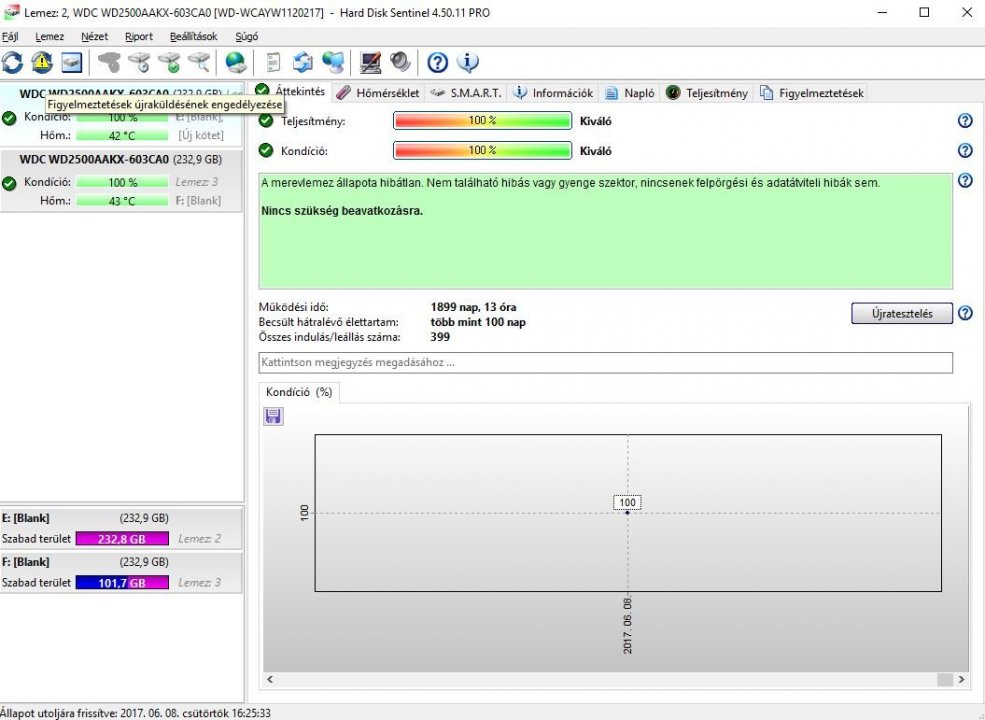Open the Lemez menu
Viewport: 985px width, 720px height.
50,36
